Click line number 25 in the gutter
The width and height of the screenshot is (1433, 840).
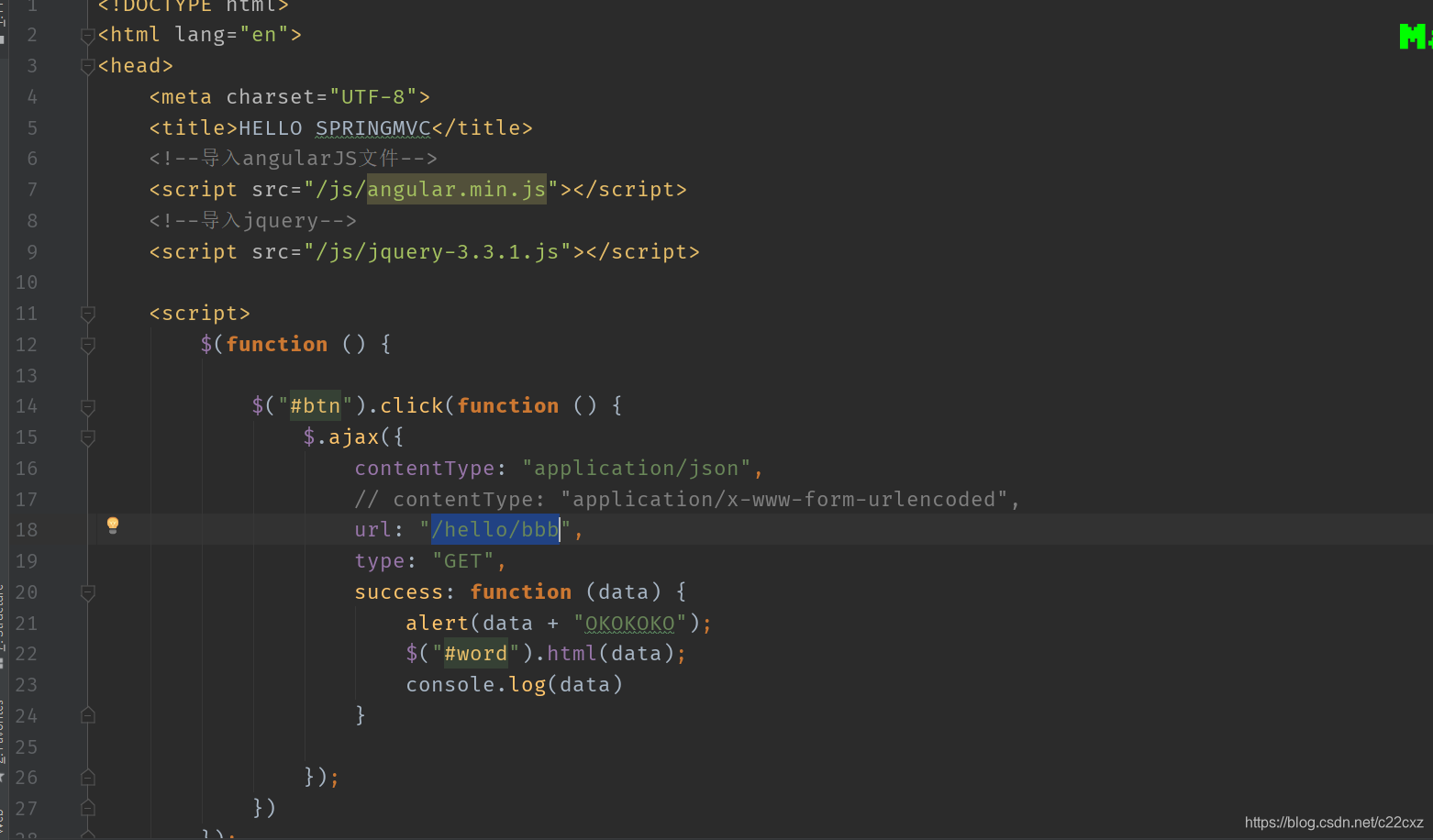click(x=27, y=746)
